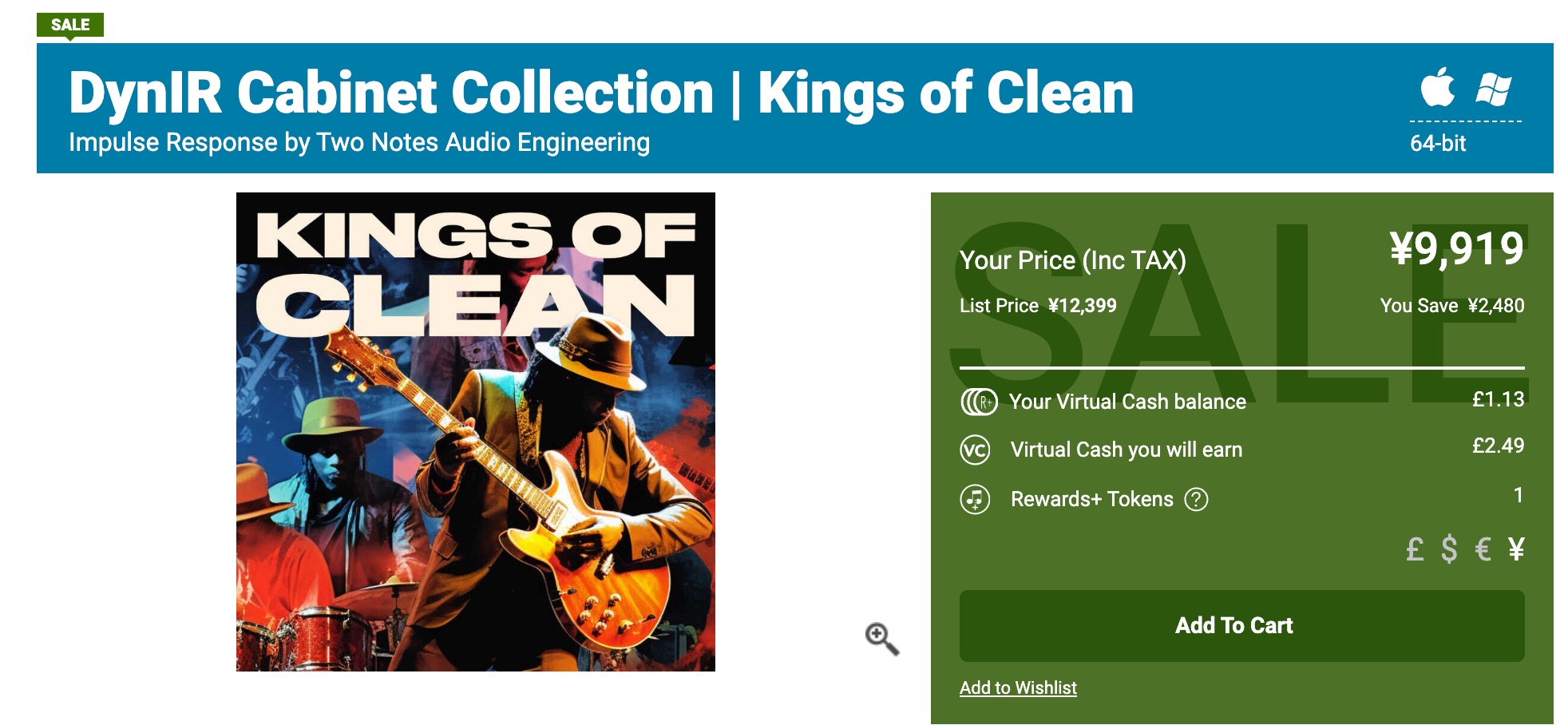This screenshot has height=725, width=1568.
Task: Click the VC Virtual Cash earn icon
Action: tap(975, 450)
